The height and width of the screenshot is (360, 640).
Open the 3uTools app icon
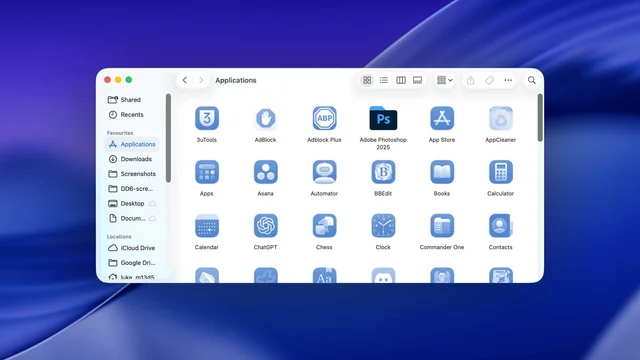point(207,118)
